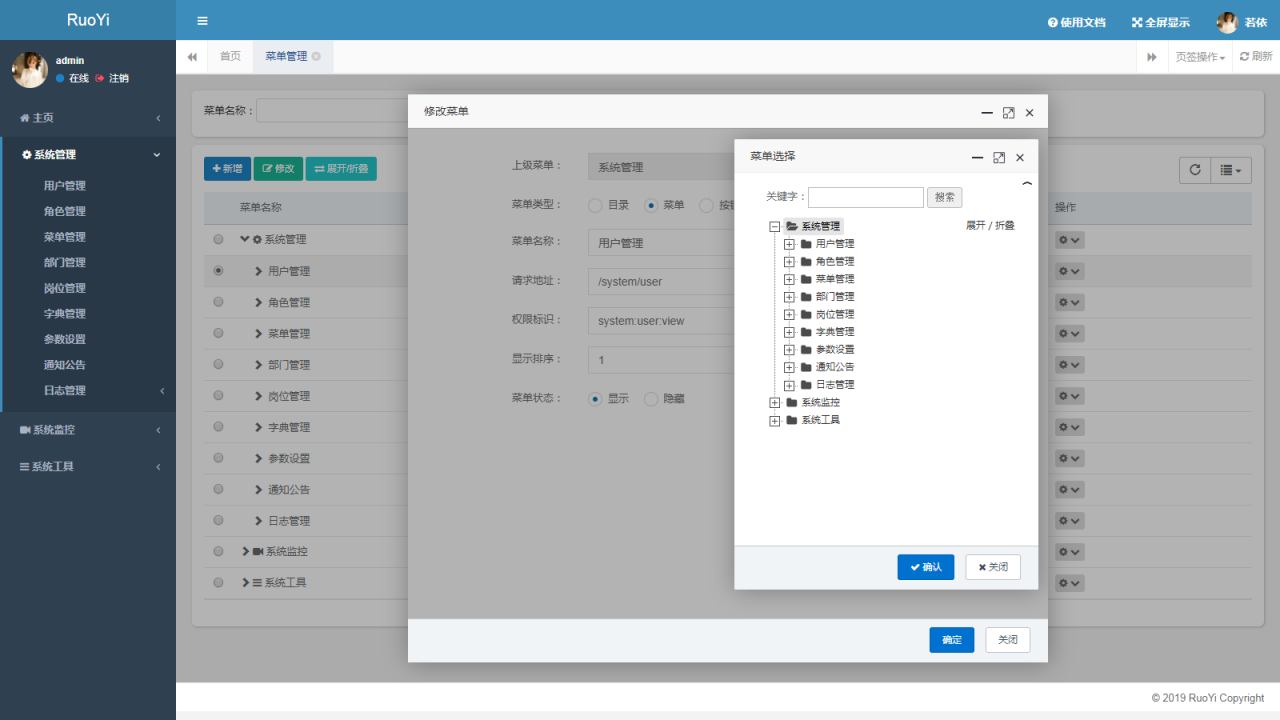
Task: Click the 搜索 button in 菜单选择
Action: (x=944, y=198)
